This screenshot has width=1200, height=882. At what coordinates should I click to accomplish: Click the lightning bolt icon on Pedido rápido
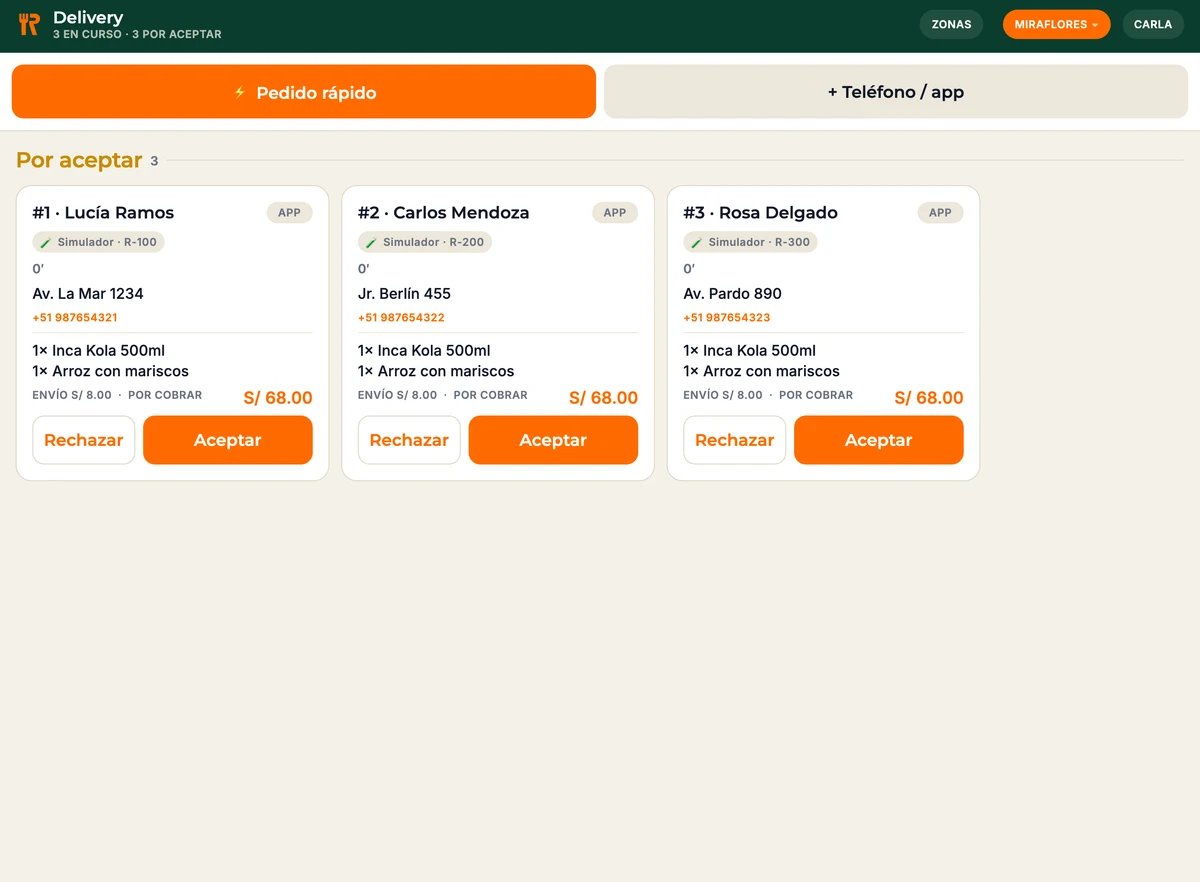coord(239,92)
